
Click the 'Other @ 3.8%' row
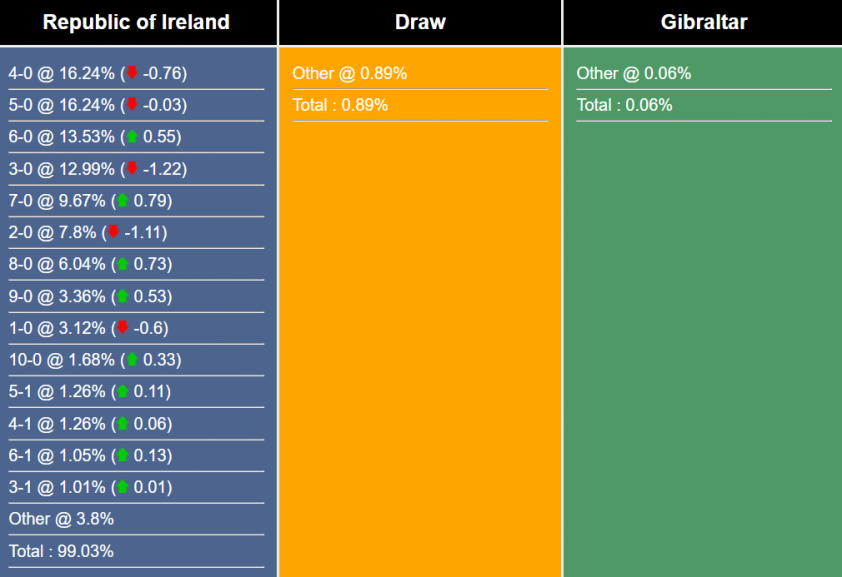pos(62,519)
